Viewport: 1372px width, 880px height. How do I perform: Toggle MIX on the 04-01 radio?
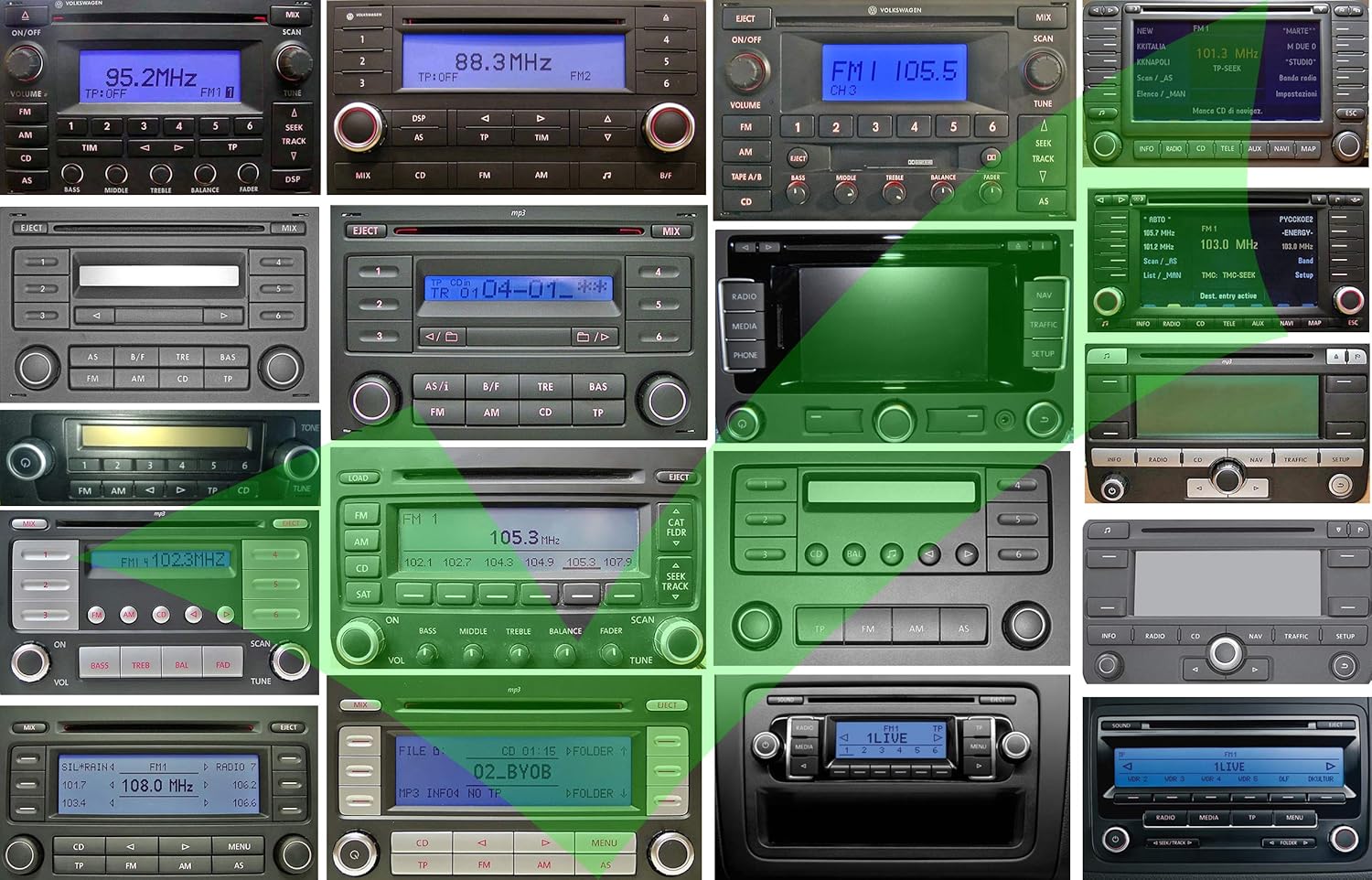coord(671,231)
